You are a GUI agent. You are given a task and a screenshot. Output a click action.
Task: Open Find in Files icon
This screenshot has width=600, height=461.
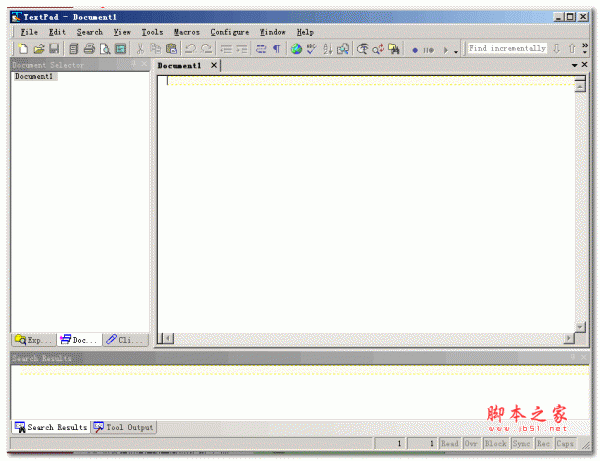(394, 49)
